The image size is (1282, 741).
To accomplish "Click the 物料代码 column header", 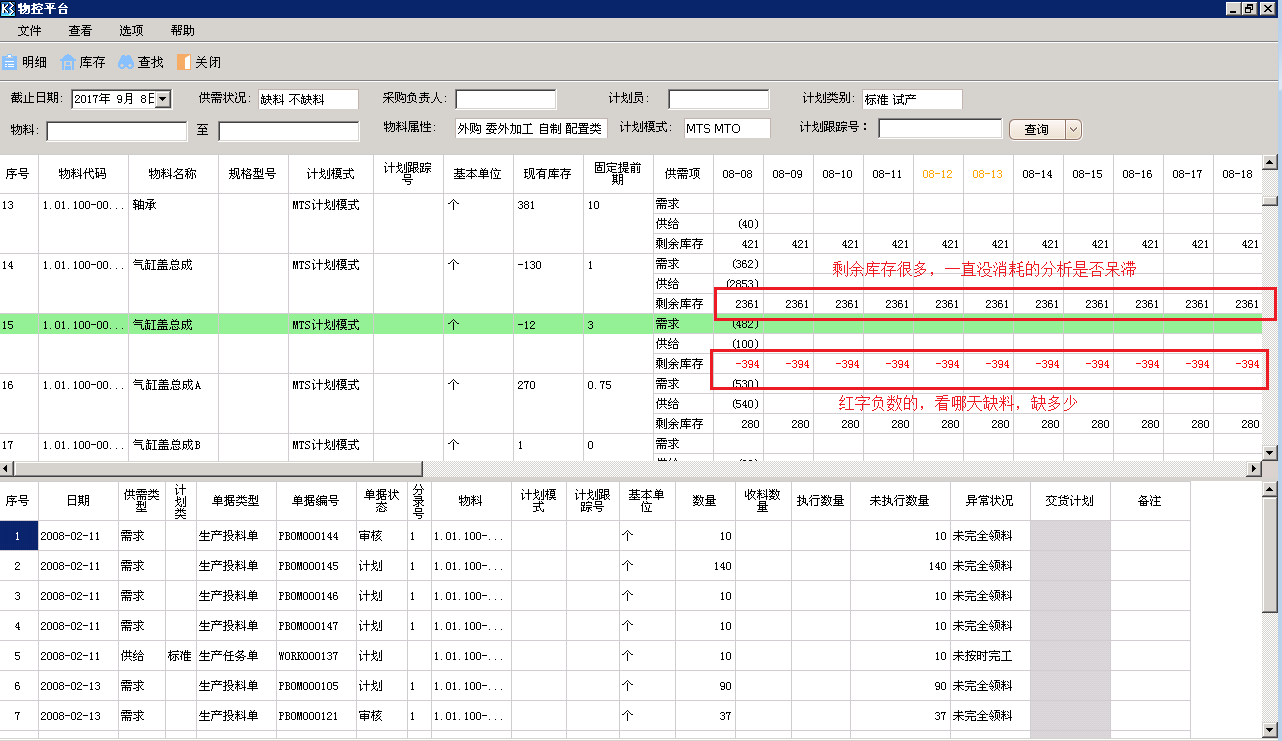I will pos(83,174).
